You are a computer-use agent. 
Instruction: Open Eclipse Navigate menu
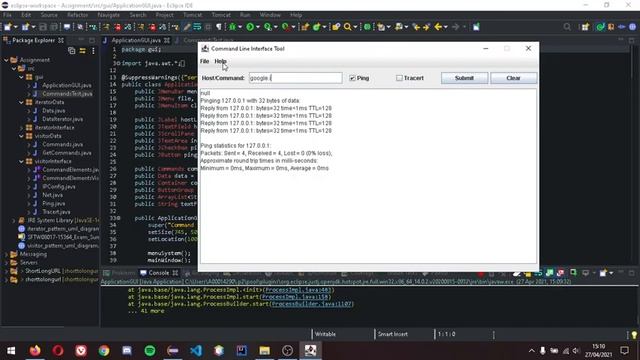109,15
